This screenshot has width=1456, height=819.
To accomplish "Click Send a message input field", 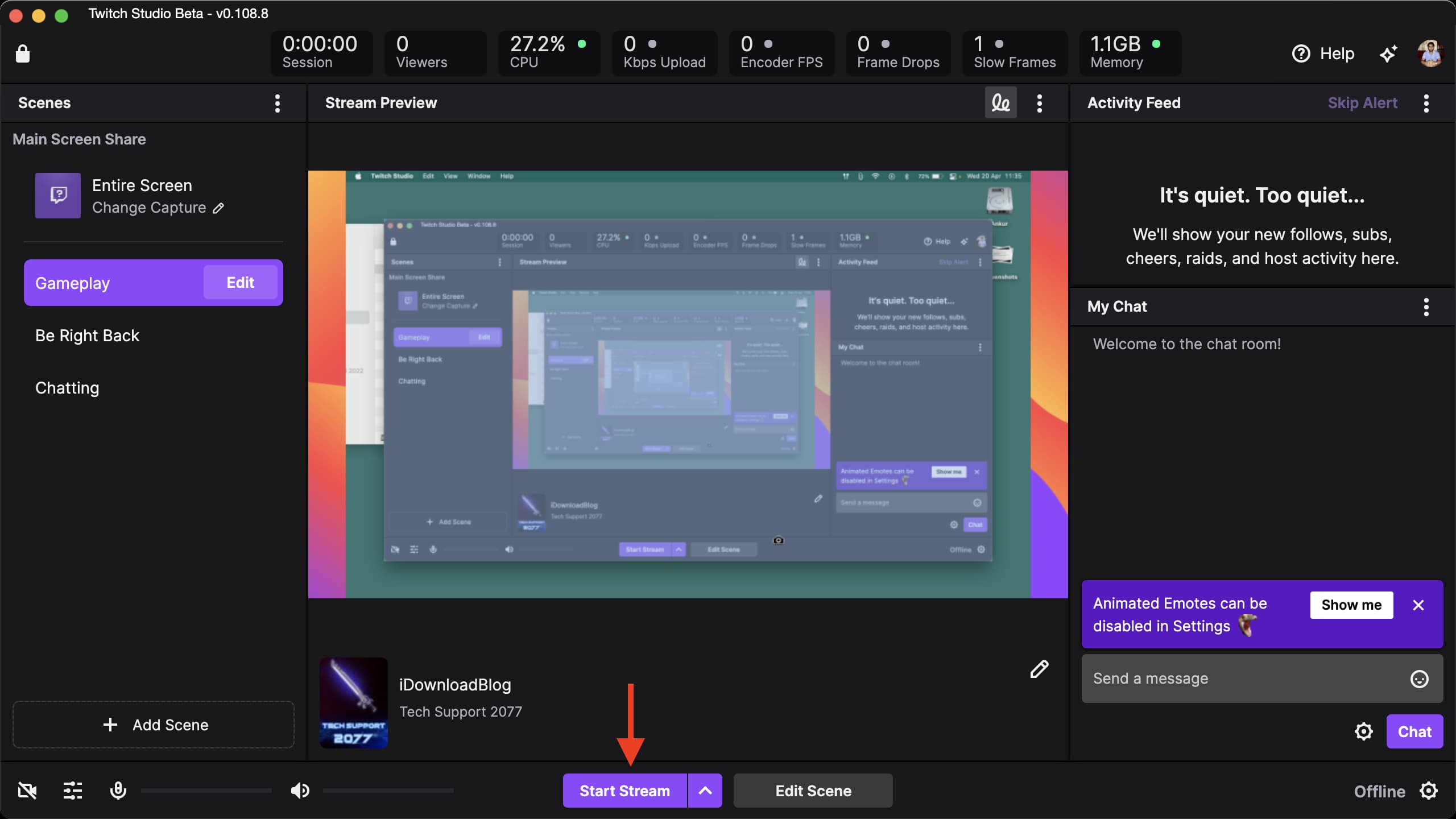I will (x=1262, y=679).
